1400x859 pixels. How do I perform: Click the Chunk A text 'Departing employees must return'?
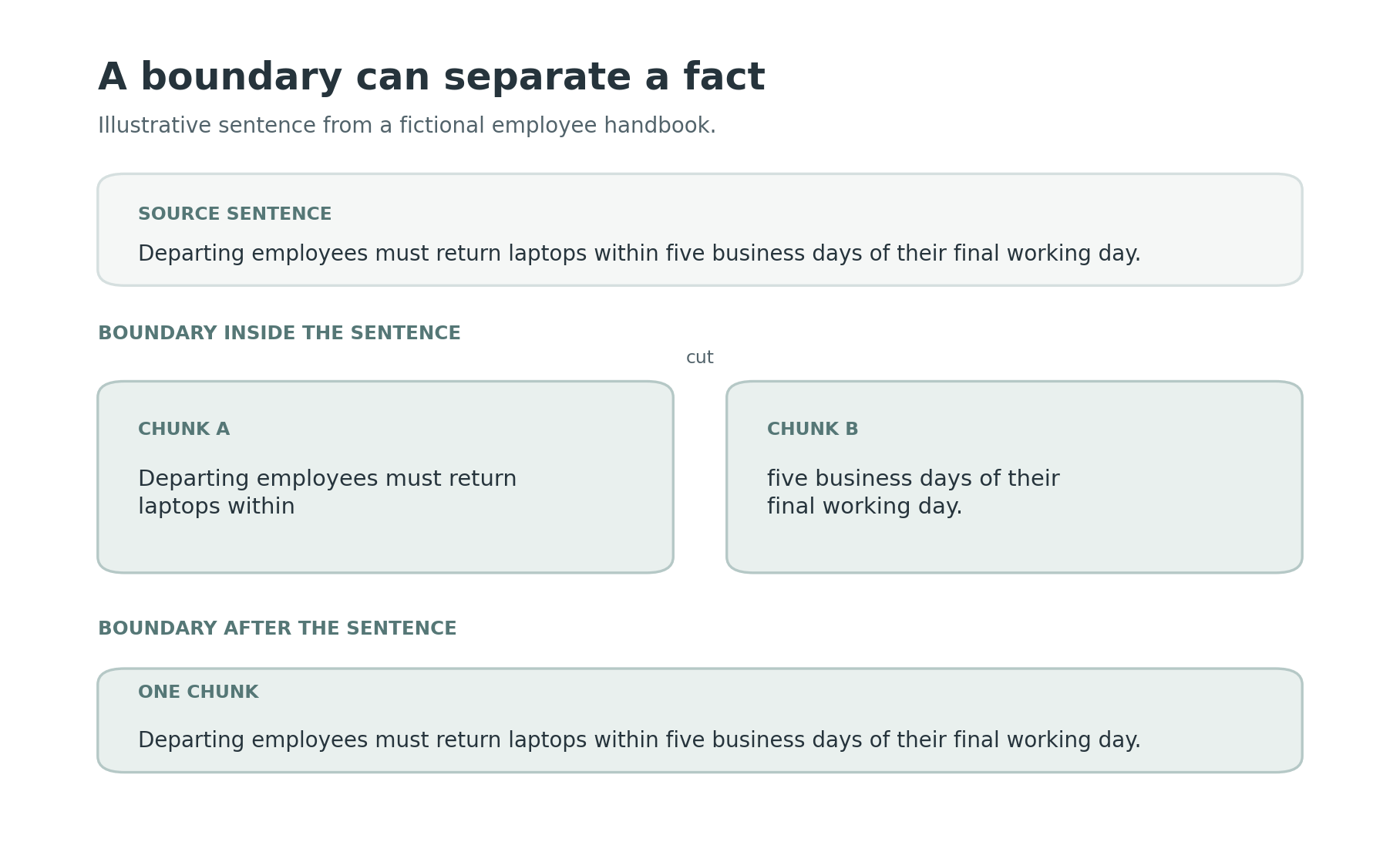click(x=328, y=479)
